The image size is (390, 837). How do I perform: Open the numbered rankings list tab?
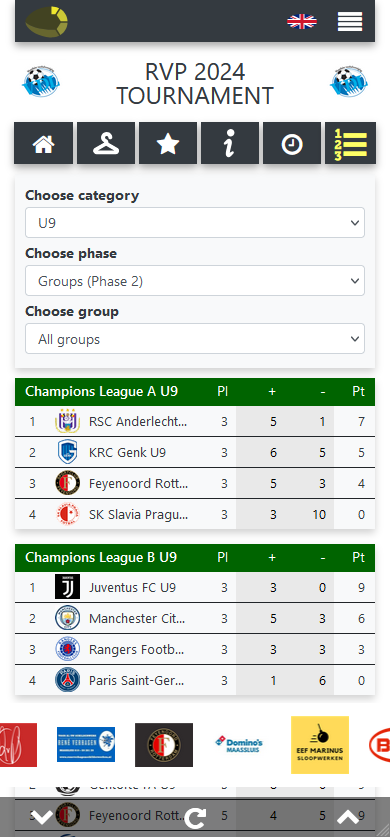[351, 143]
